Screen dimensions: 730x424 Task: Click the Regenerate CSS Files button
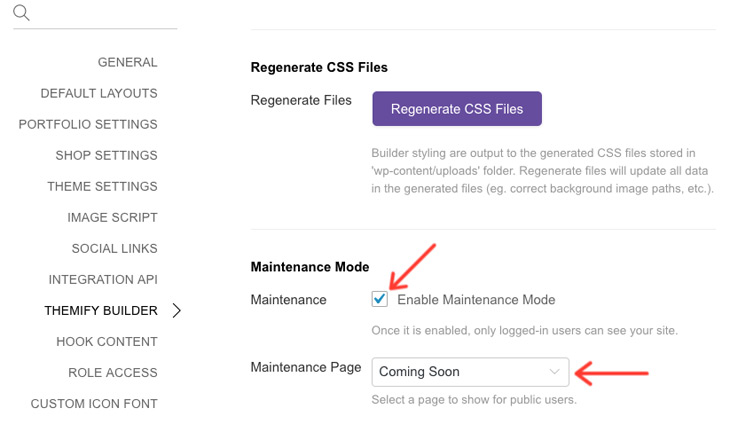click(x=457, y=108)
